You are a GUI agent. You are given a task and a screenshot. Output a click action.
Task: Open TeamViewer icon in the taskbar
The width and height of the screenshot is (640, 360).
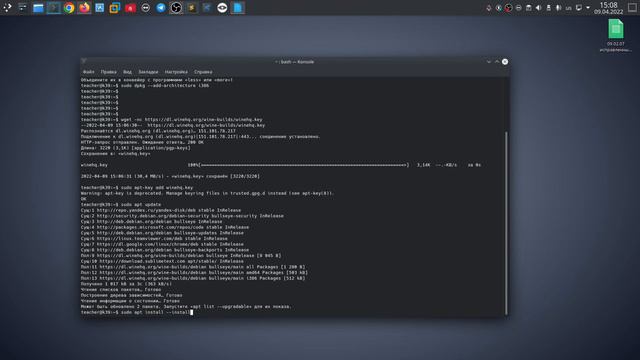coord(145,8)
